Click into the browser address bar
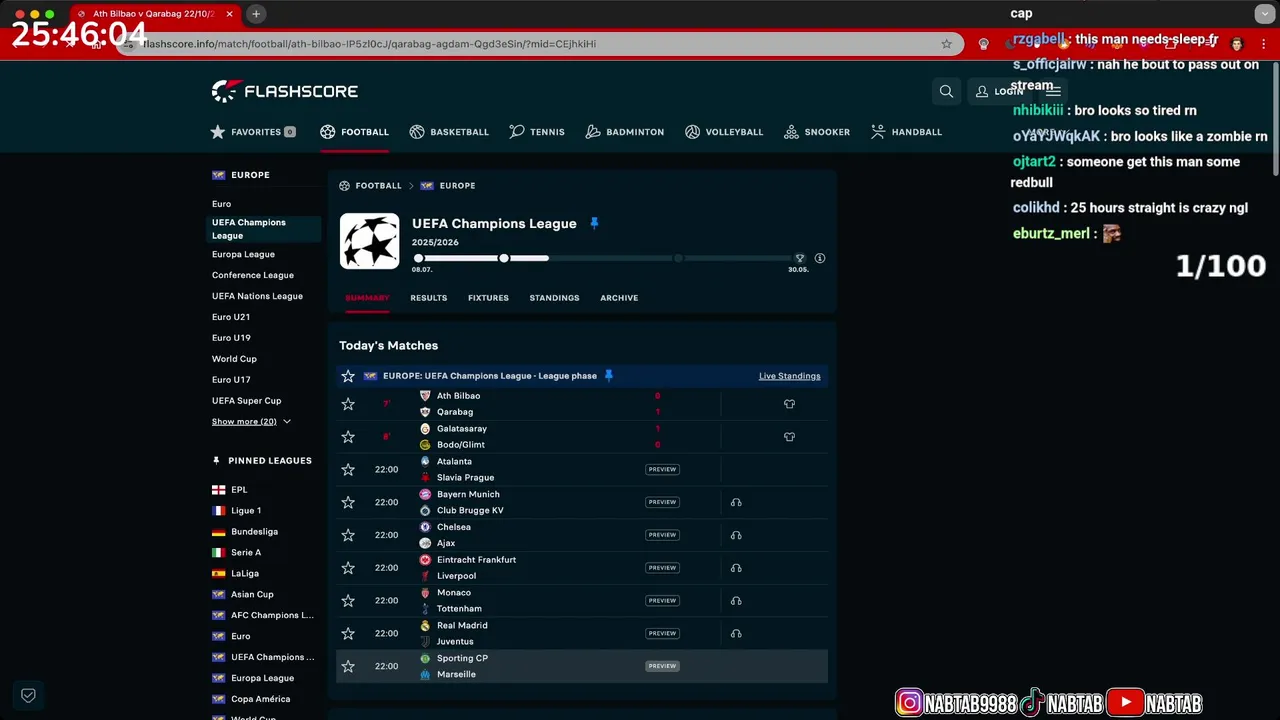1280x720 pixels. coord(540,44)
